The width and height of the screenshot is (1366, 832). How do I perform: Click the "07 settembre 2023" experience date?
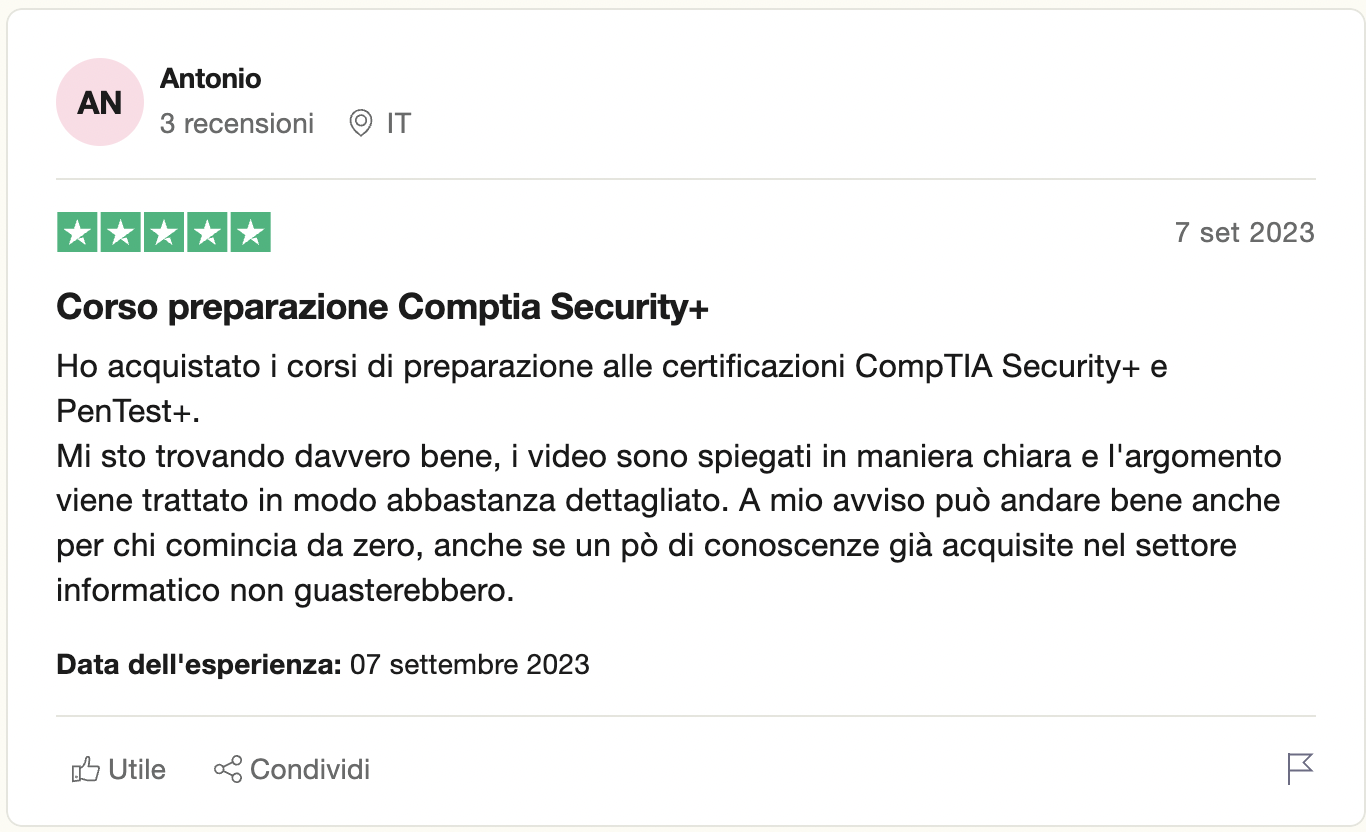pyautogui.click(x=469, y=664)
